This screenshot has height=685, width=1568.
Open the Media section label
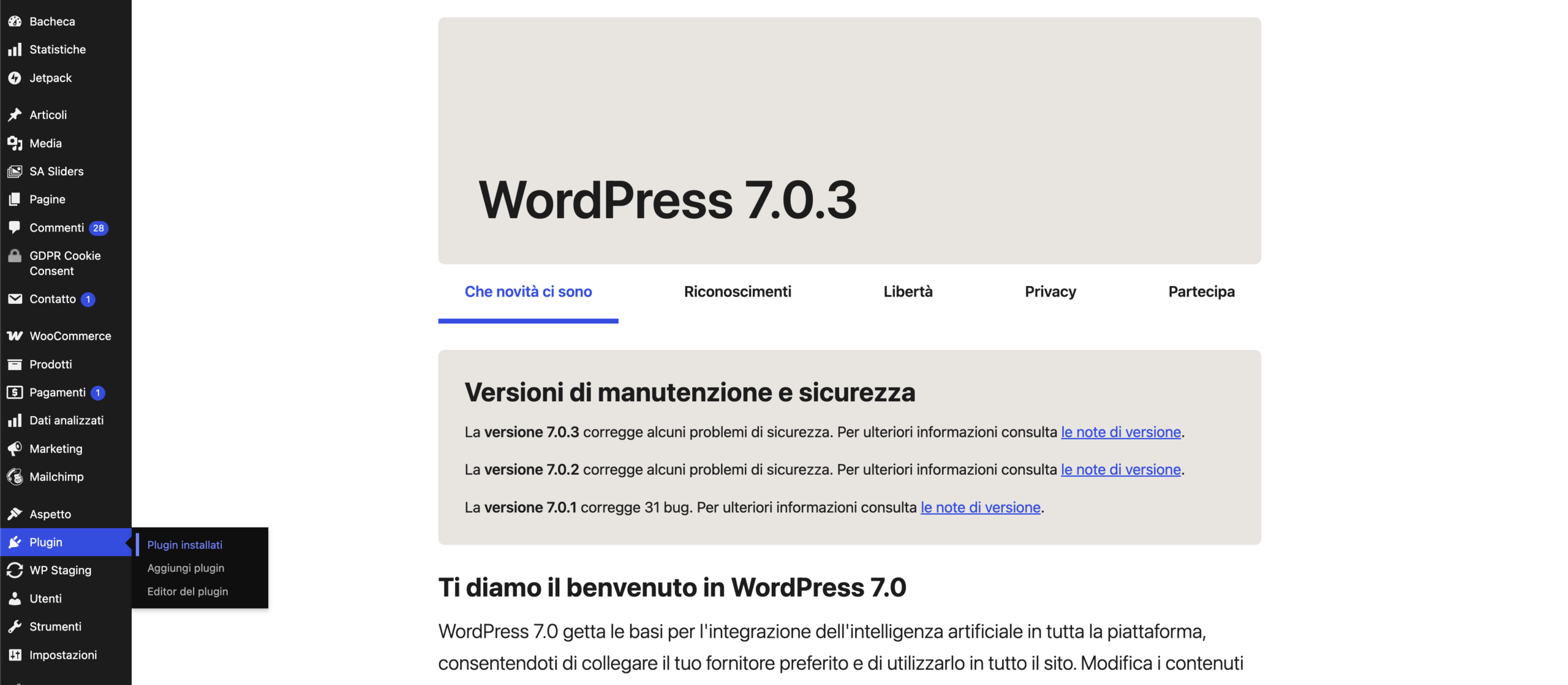pos(46,143)
